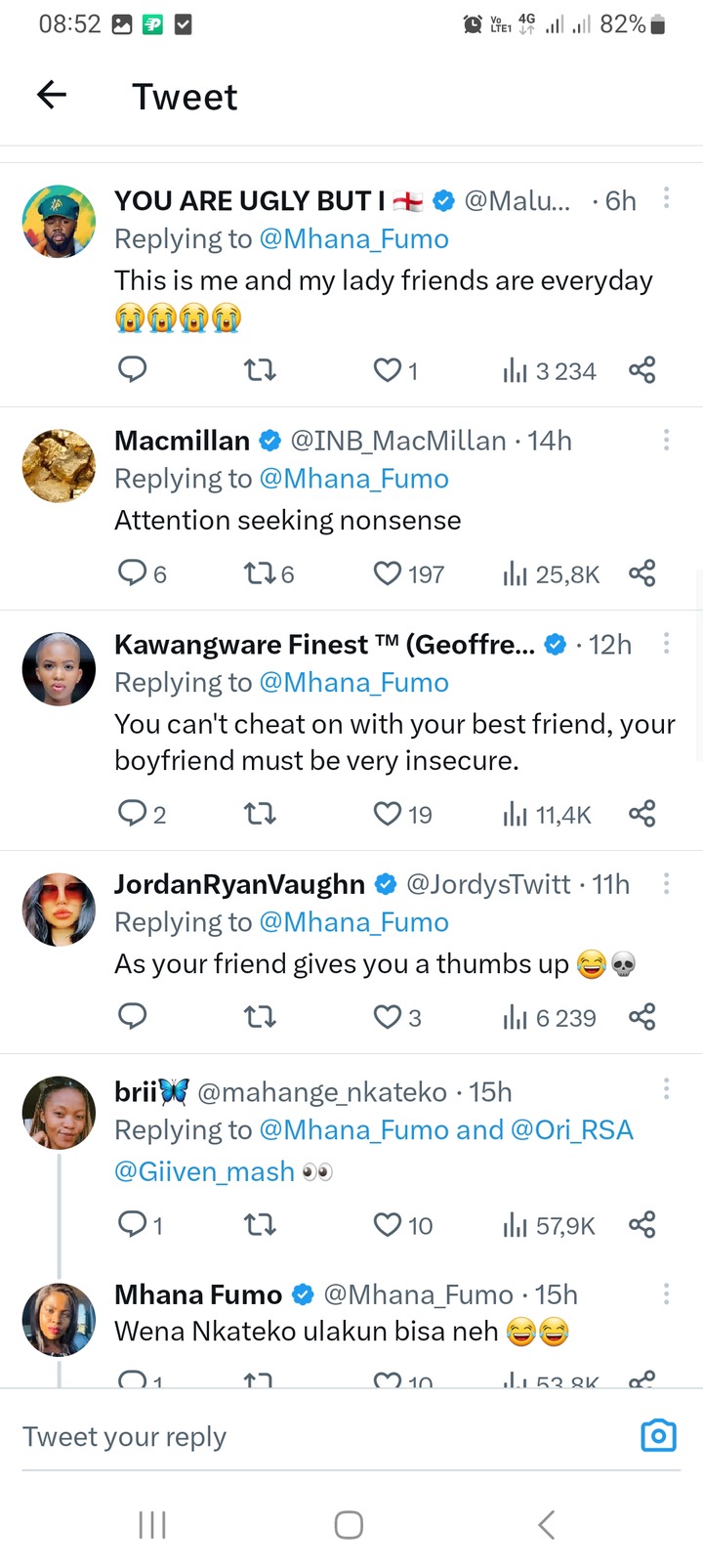
Task: Open the three-dot menu on Macmillan's tweet
Action: [666, 440]
